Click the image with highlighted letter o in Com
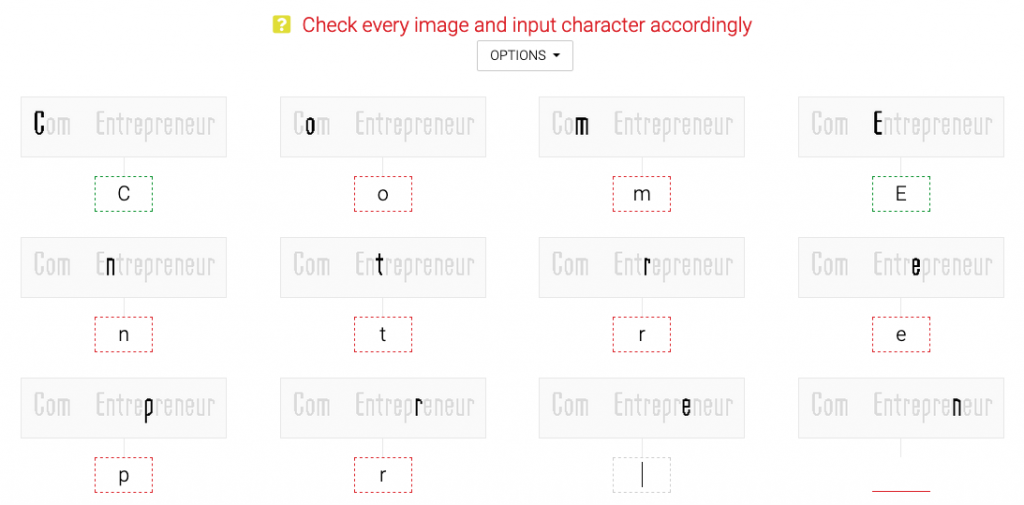The image size is (1024, 505). pos(383,127)
